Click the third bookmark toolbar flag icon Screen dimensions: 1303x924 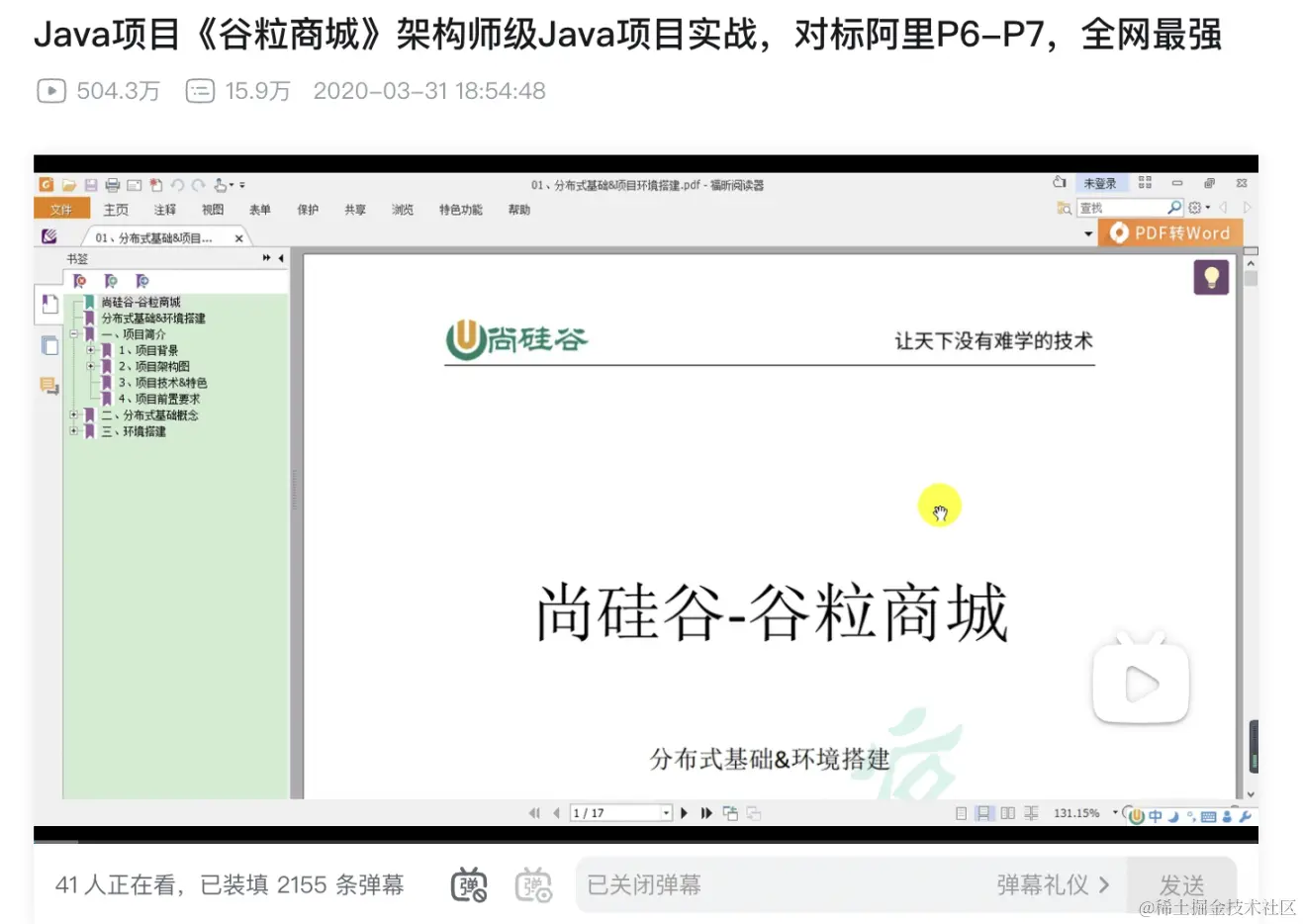(x=142, y=282)
